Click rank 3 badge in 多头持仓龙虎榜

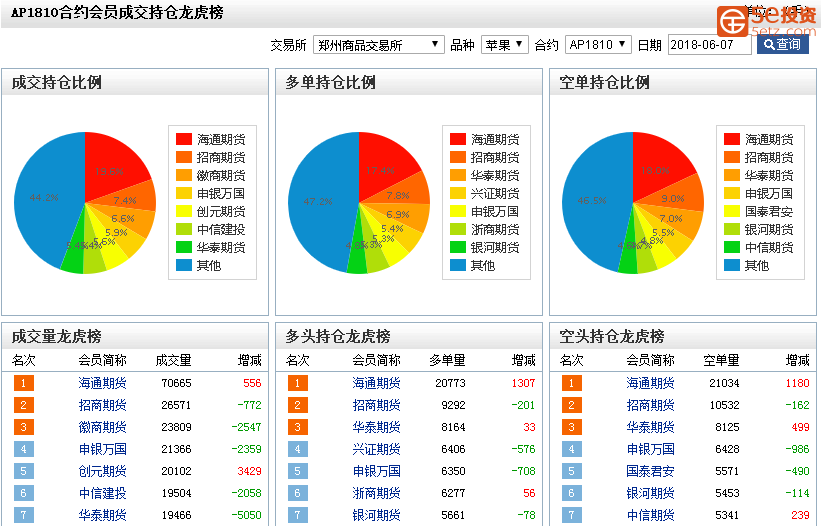pyautogui.click(x=297, y=427)
